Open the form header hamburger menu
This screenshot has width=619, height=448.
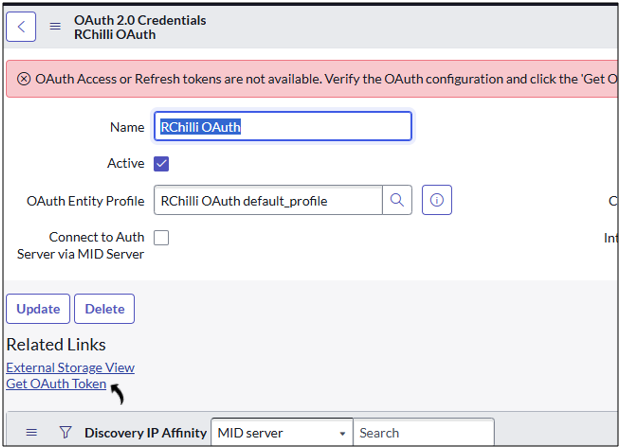click(x=55, y=27)
